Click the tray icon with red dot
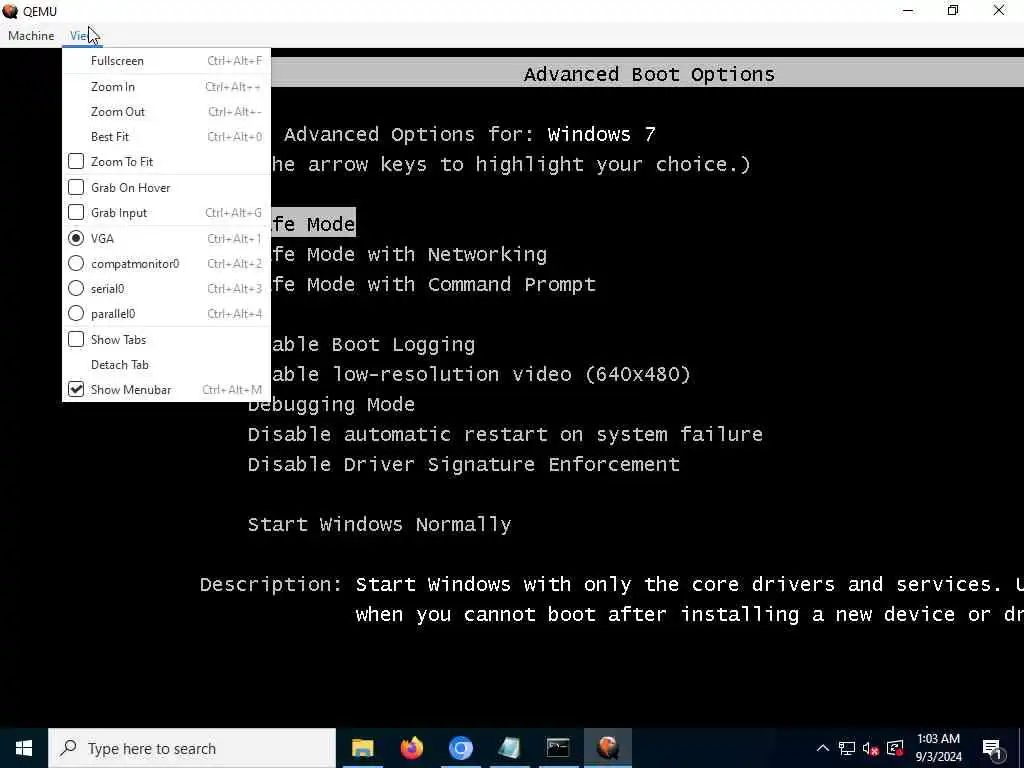 (895, 748)
